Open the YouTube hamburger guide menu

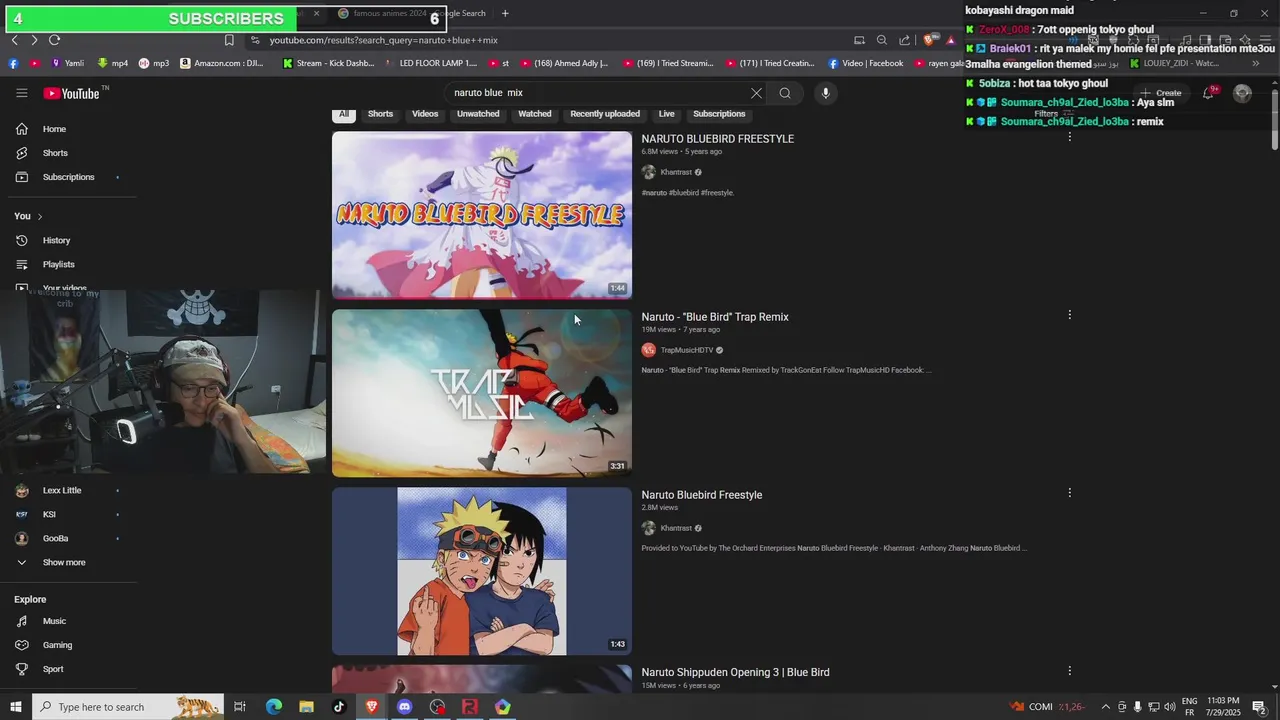pos(22,93)
